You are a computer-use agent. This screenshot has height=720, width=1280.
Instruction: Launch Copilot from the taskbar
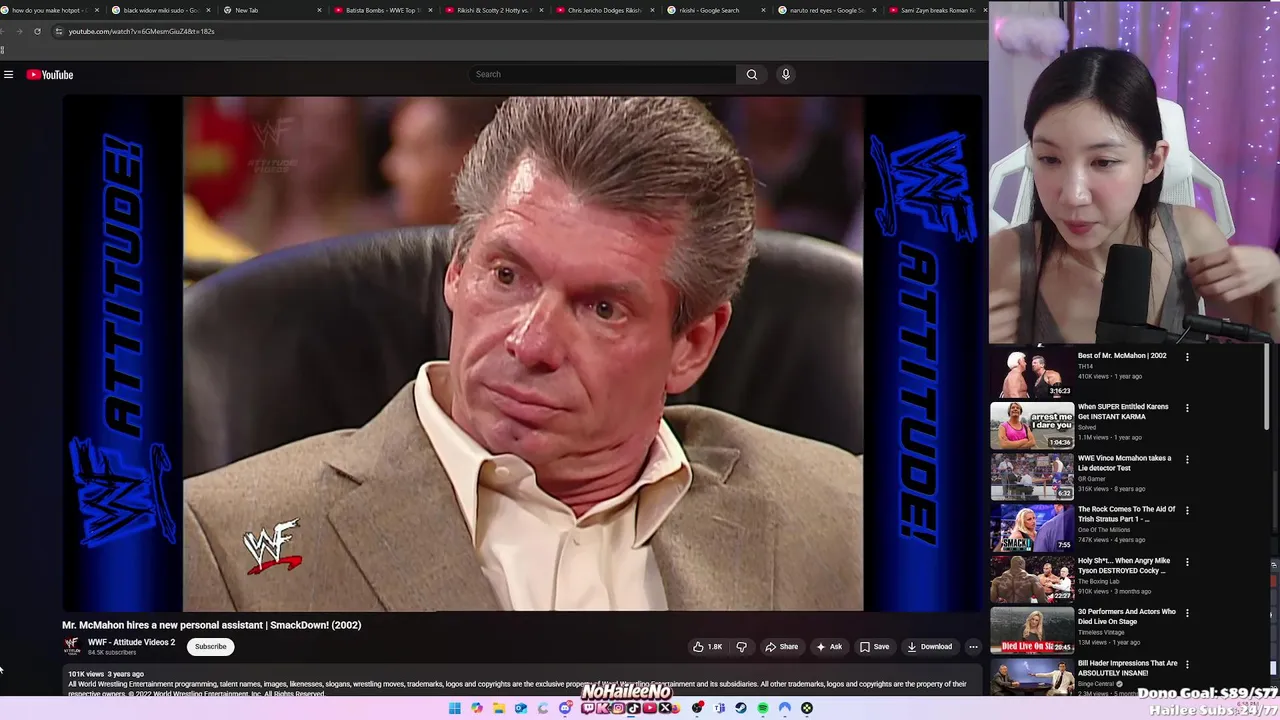point(477,708)
